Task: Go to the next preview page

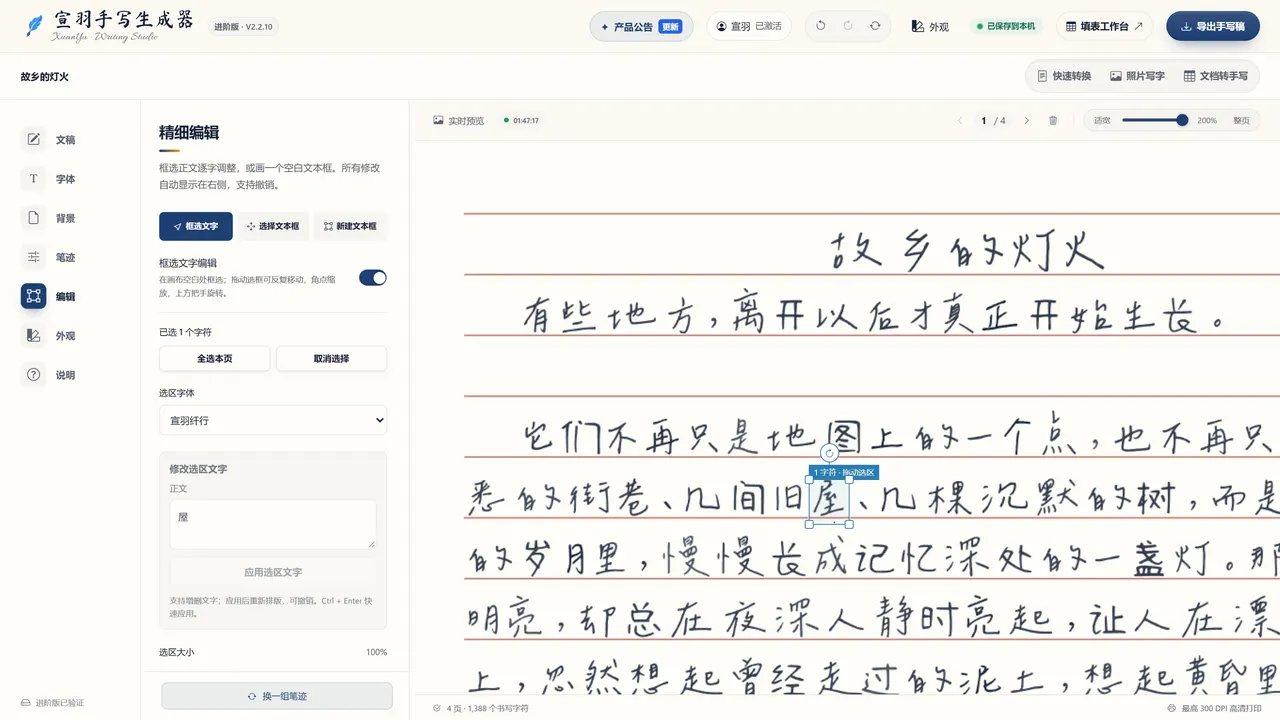Action: click(x=1026, y=121)
